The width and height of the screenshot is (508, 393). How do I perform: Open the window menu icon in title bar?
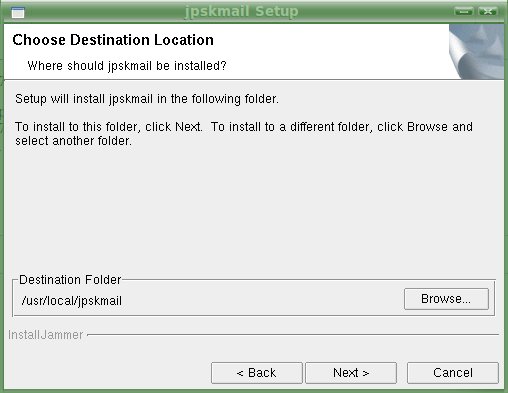[18, 12]
